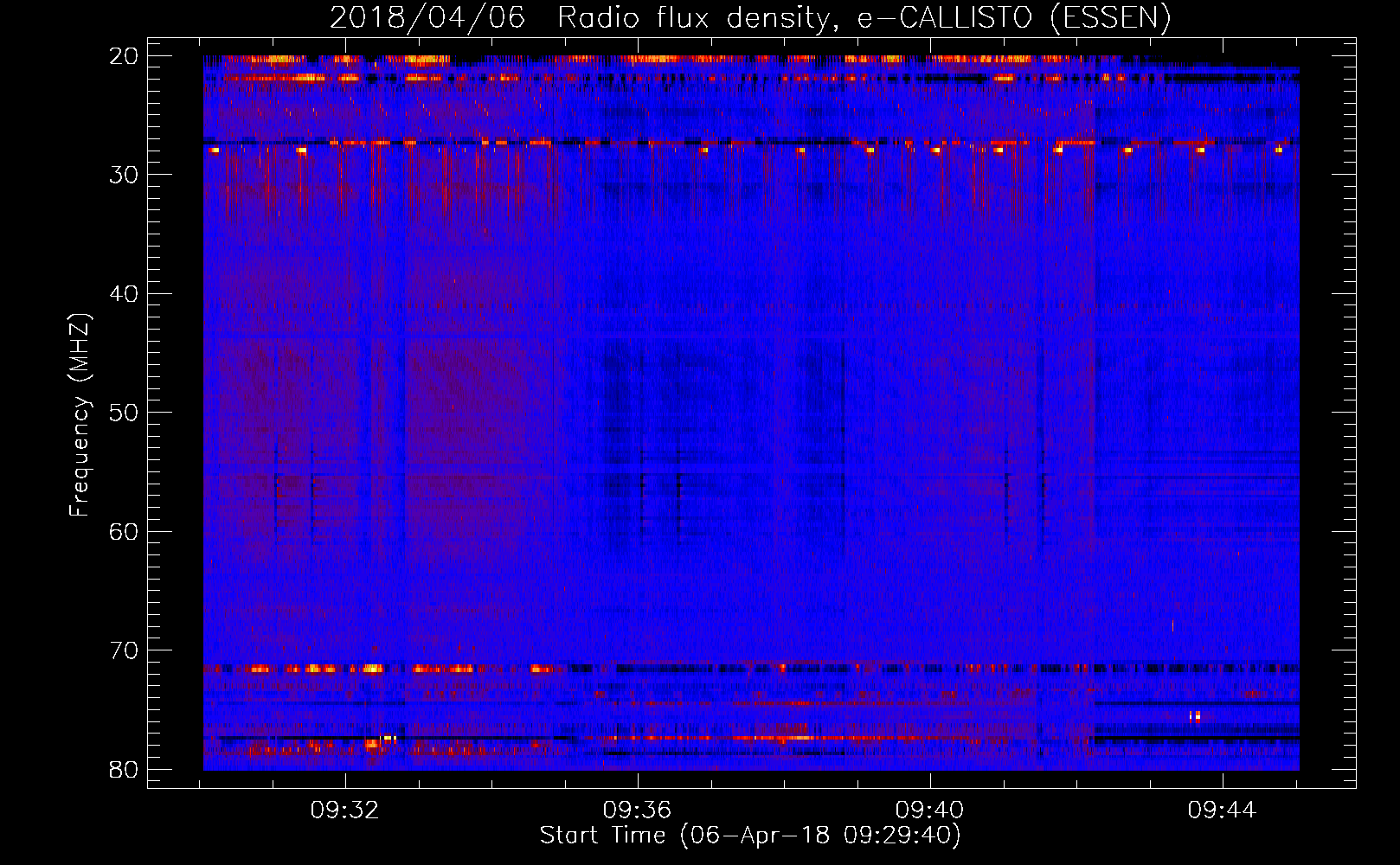Click the plot title "Radio flux density, e-CALLISTO (ESSEN)"

[x=864, y=18]
